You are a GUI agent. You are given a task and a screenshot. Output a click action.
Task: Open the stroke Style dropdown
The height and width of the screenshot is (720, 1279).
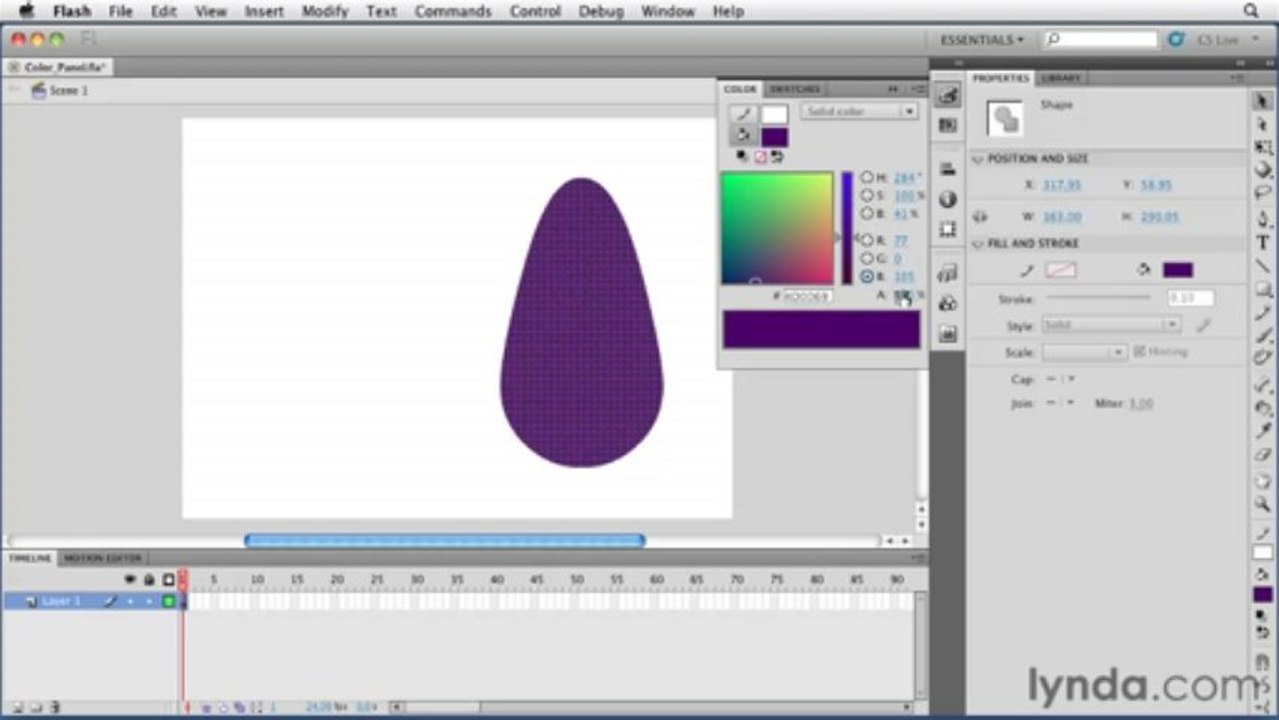pyautogui.click(x=1111, y=325)
